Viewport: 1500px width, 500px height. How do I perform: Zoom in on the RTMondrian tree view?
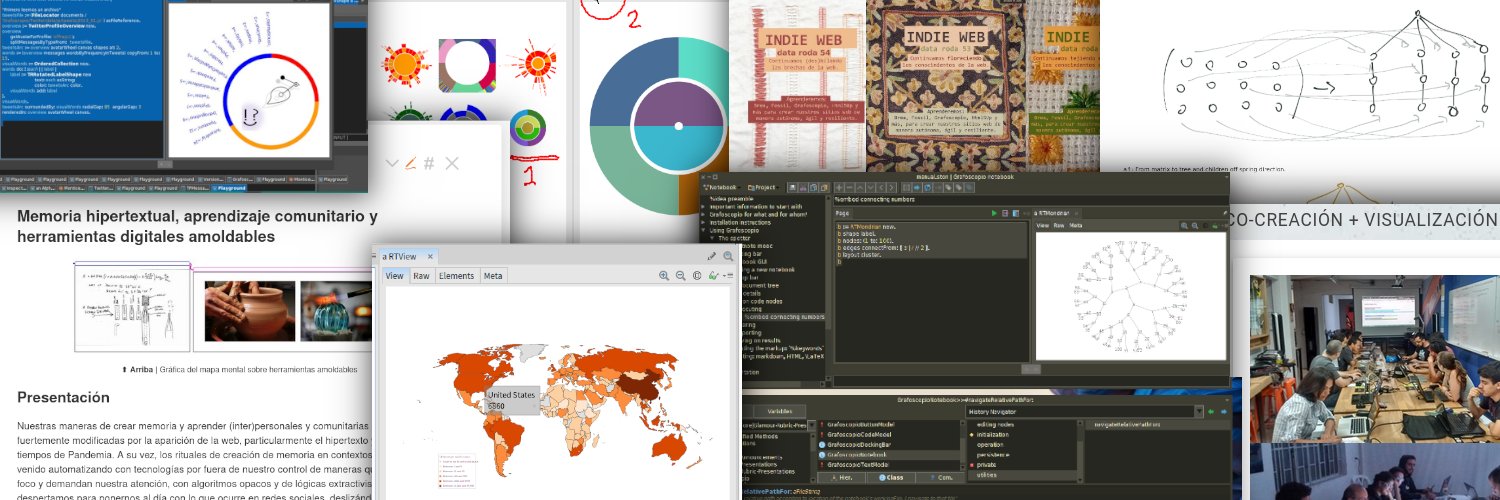click(x=1184, y=225)
